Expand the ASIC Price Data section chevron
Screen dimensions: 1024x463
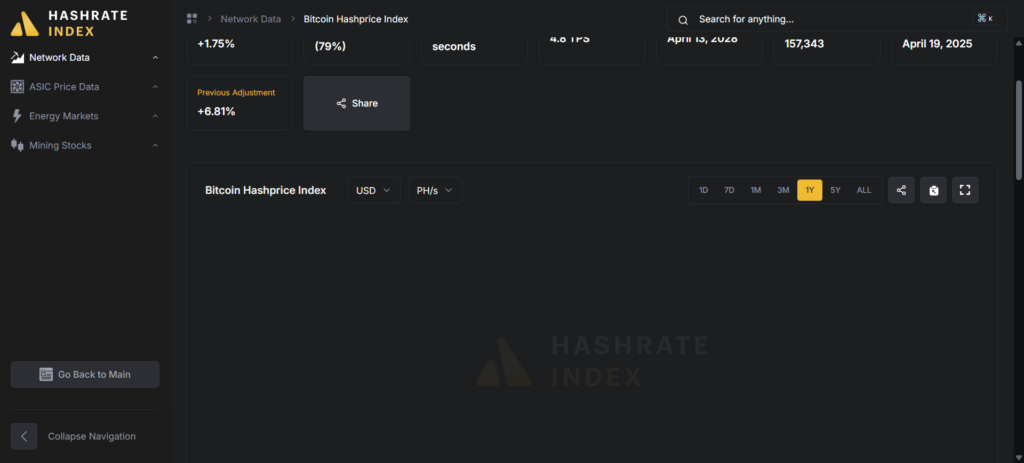[155, 87]
